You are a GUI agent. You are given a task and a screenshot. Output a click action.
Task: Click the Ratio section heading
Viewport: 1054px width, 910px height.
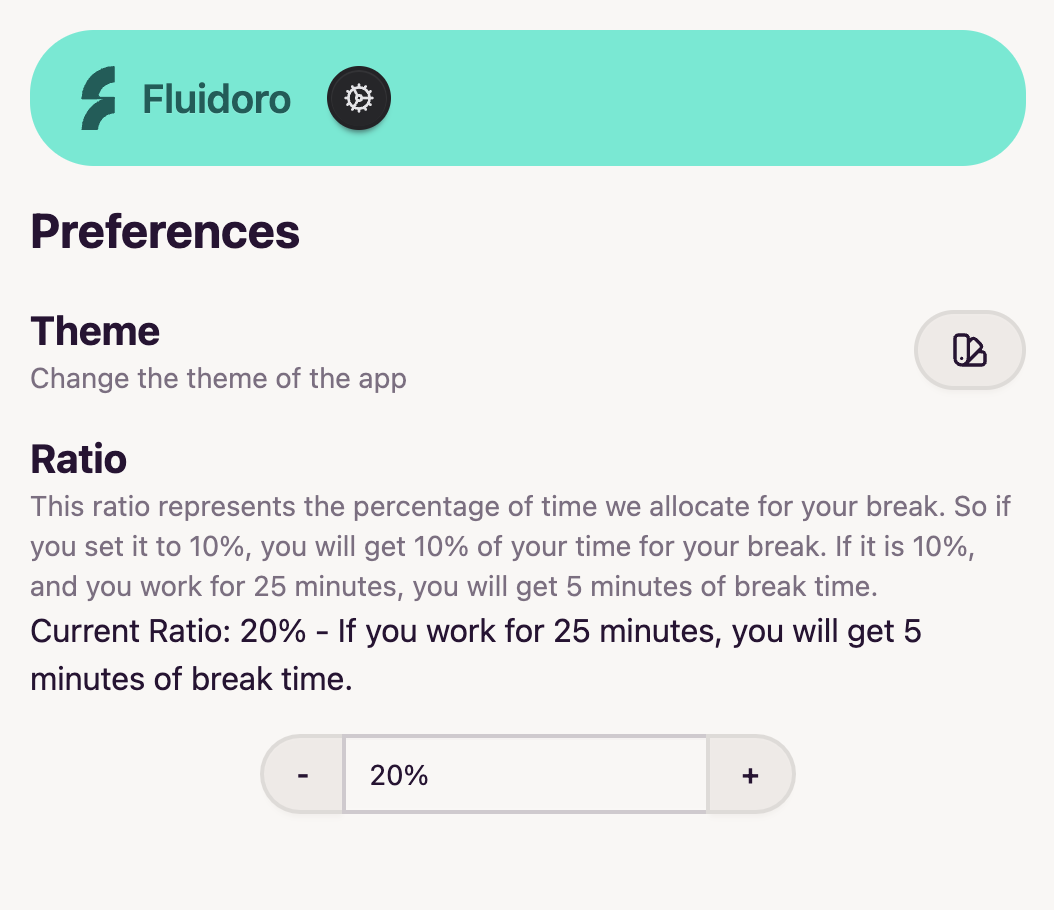click(79, 459)
